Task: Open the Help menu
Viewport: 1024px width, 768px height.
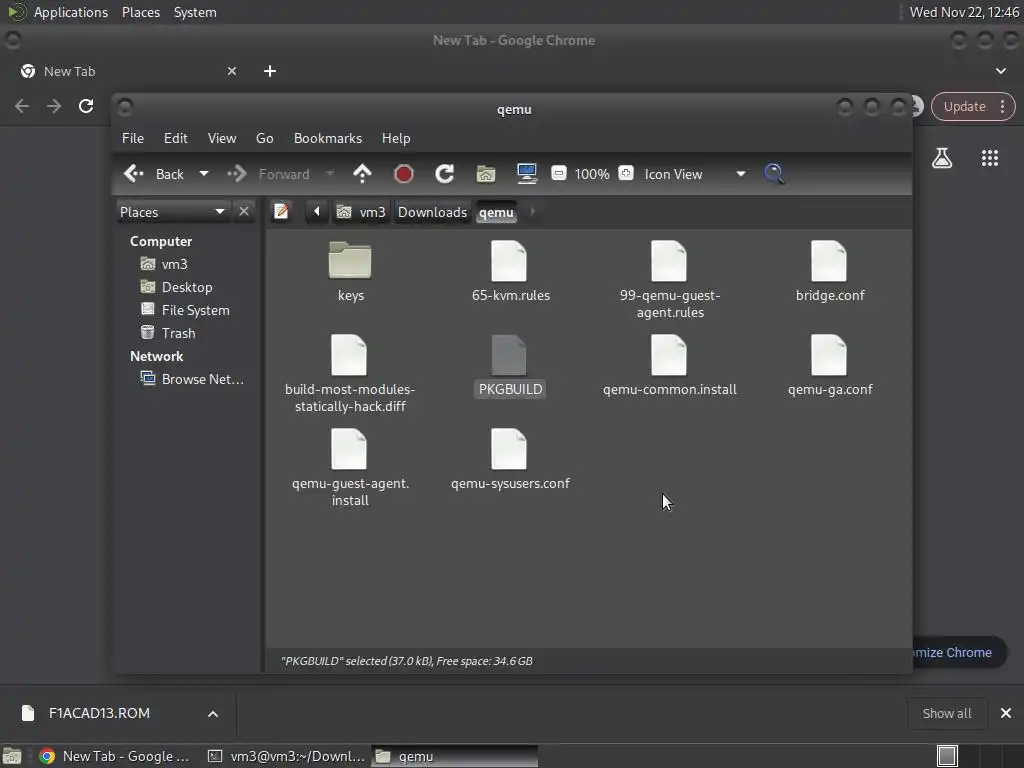Action: [x=396, y=138]
